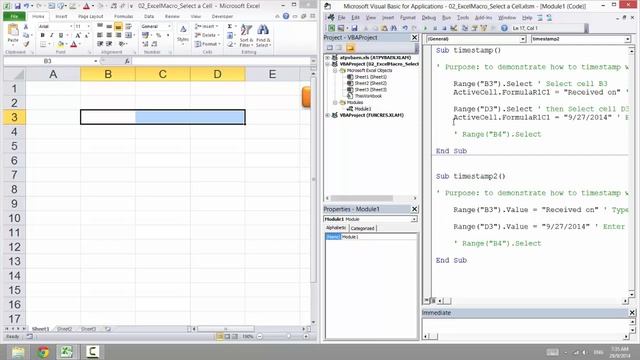This screenshot has width=640, height=360.
Task: Toggle center horizontal alignment in Excel ribbon
Action: 109,36
